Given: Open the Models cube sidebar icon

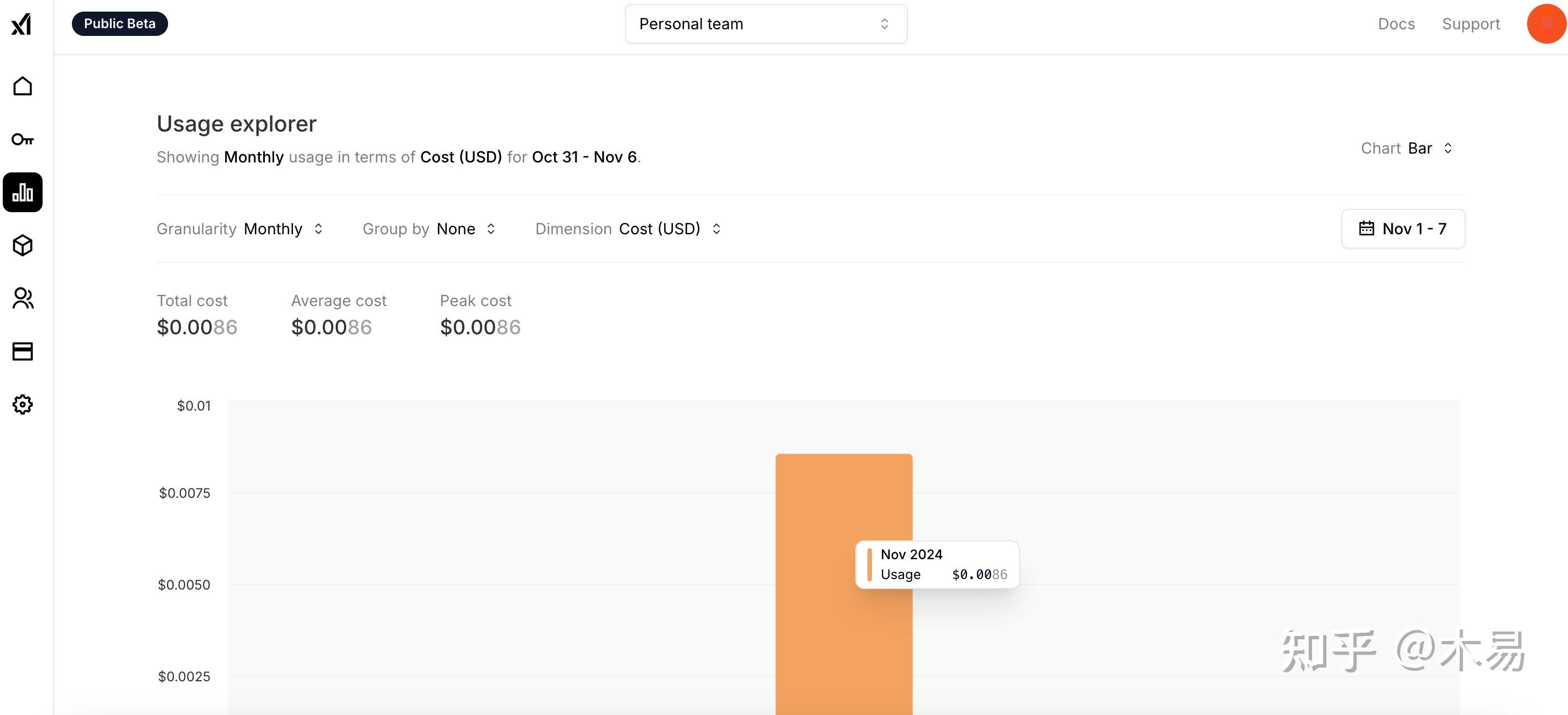Looking at the screenshot, I should [23, 245].
